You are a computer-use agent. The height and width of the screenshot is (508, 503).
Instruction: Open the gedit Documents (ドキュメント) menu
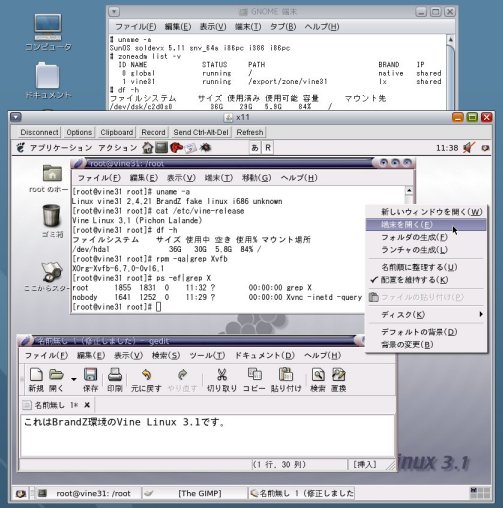265,355
